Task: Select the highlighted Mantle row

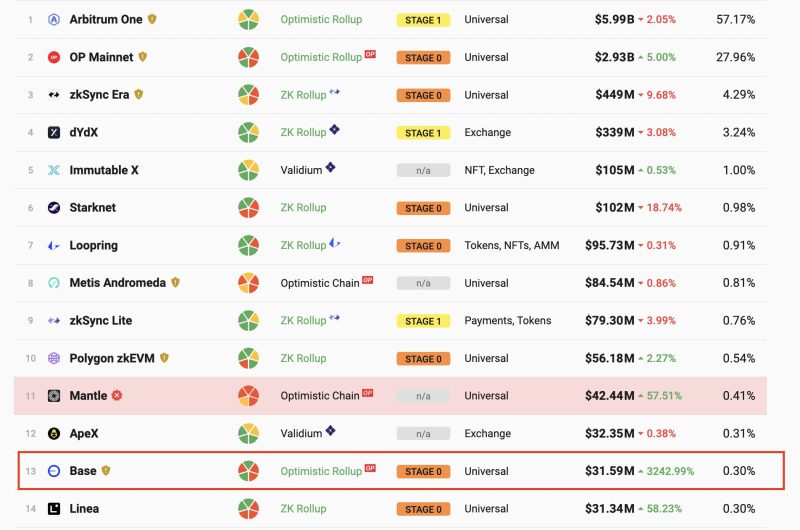Action: tap(390, 396)
